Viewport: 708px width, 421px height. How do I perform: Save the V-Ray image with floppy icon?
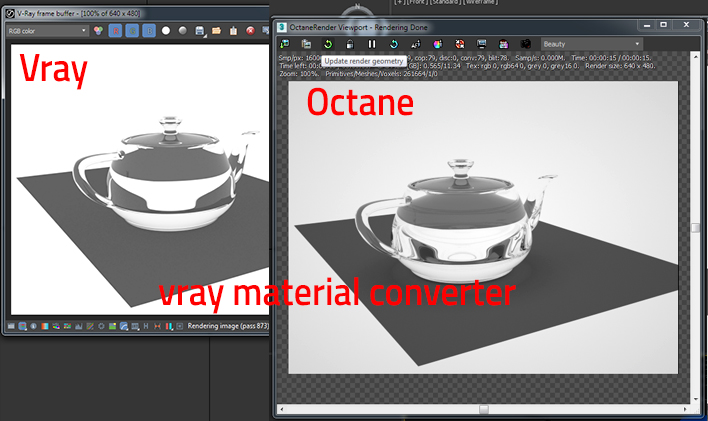pyautogui.click(x=200, y=31)
